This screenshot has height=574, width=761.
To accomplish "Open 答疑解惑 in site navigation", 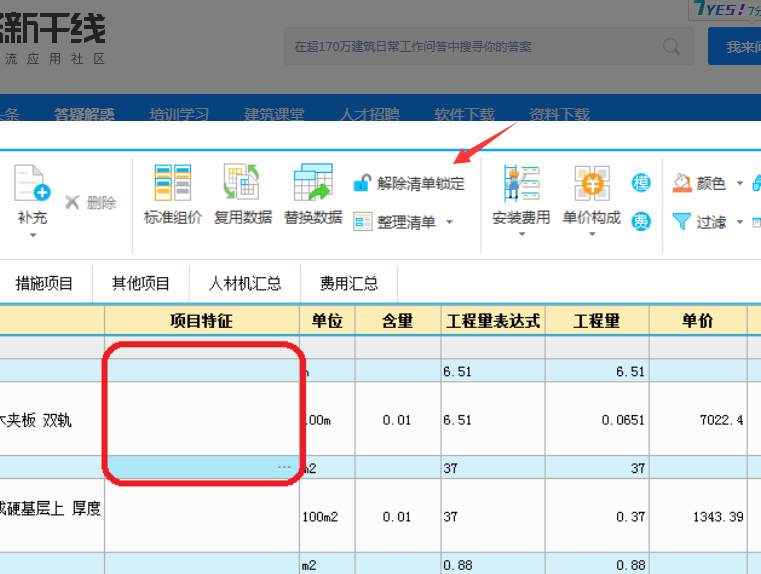I will (x=84, y=115).
